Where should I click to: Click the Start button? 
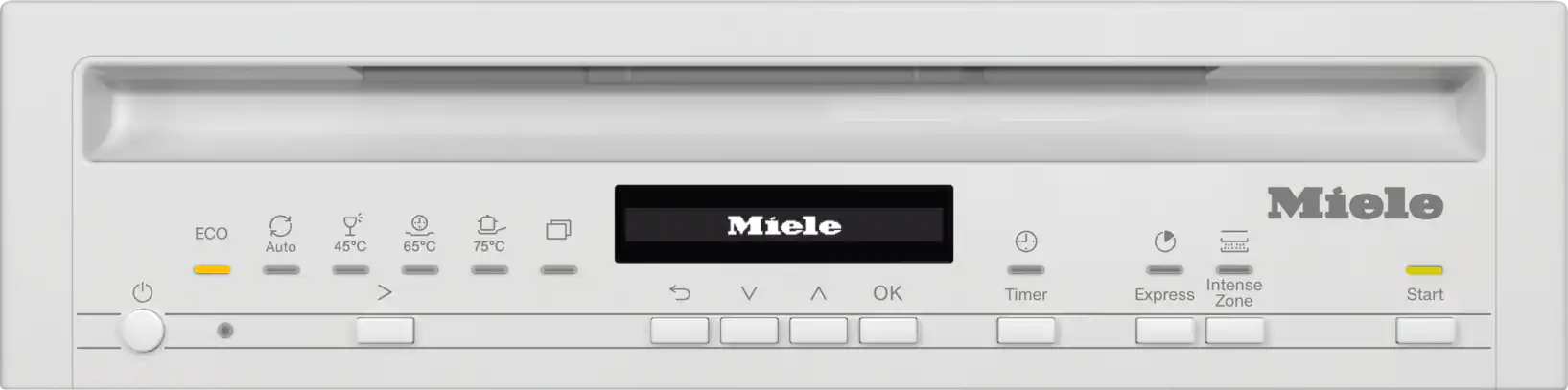1425,331
